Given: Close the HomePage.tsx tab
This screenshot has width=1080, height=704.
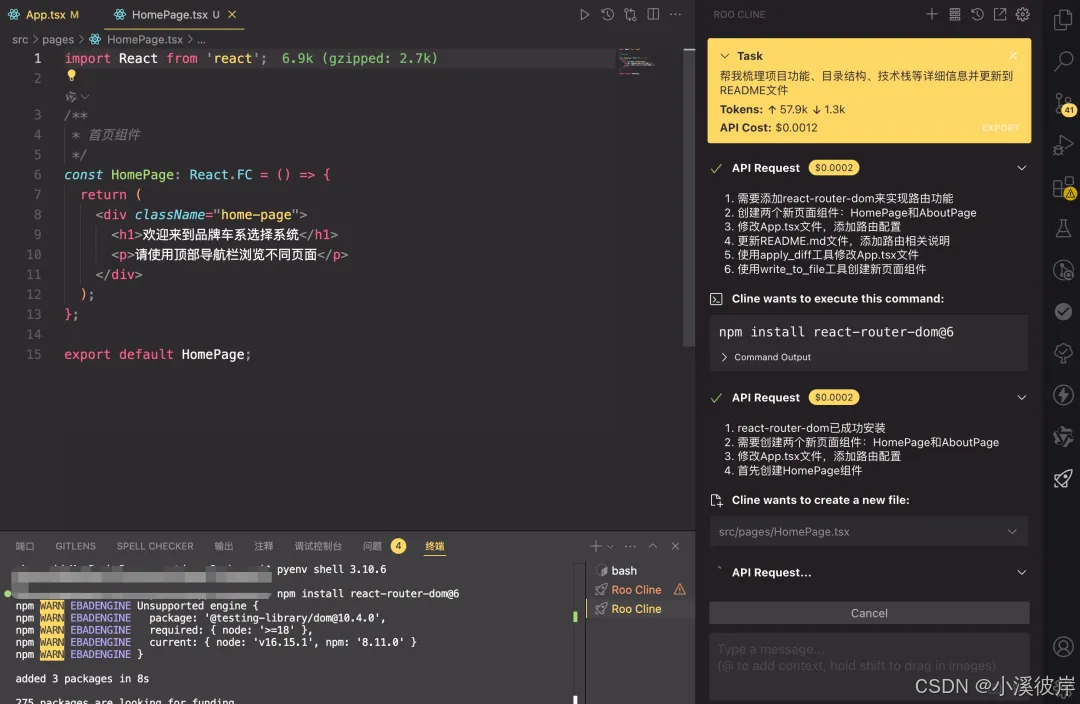Looking at the screenshot, I should [232, 14].
